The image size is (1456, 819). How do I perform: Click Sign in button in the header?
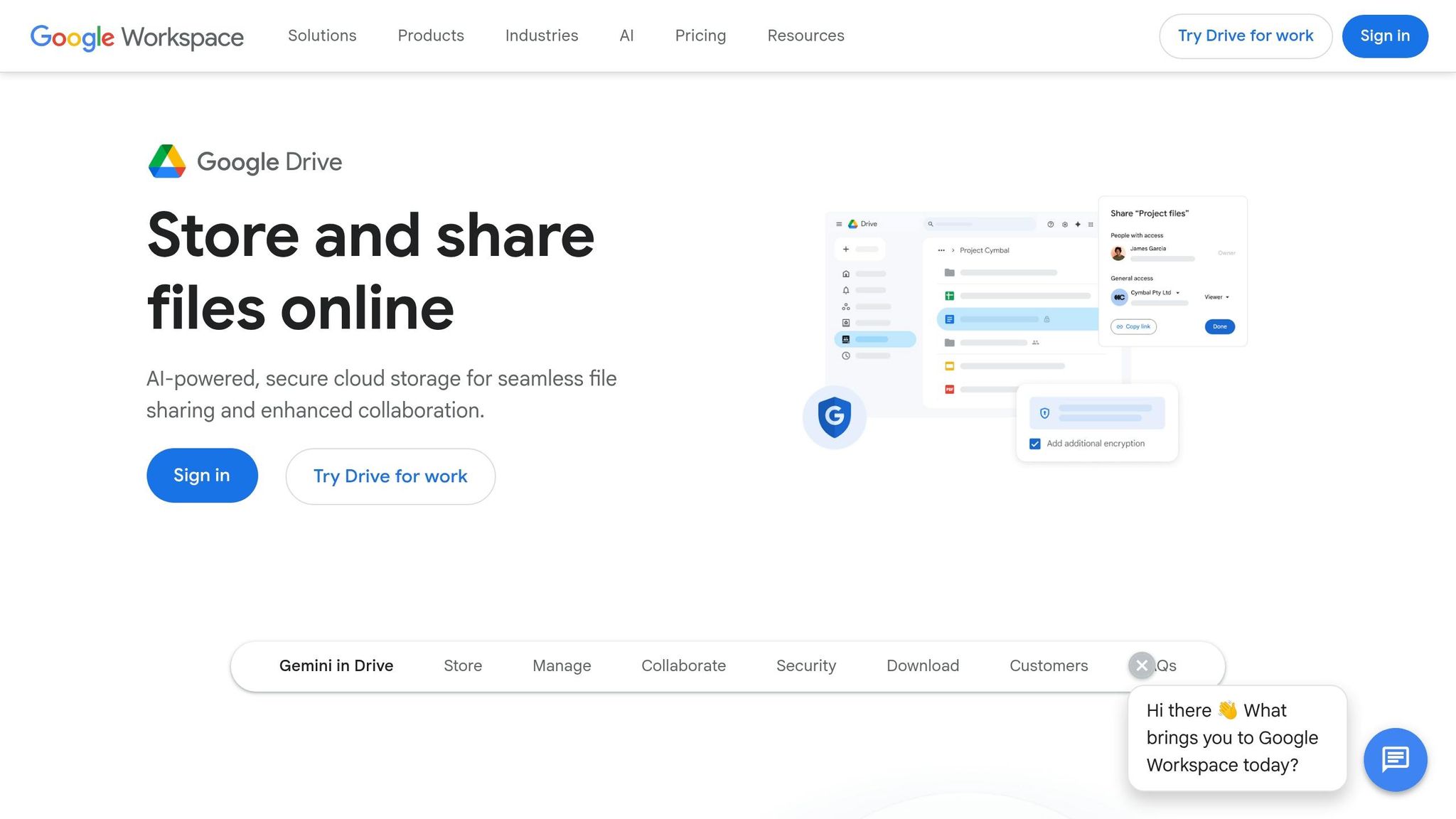pyautogui.click(x=1385, y=36)
